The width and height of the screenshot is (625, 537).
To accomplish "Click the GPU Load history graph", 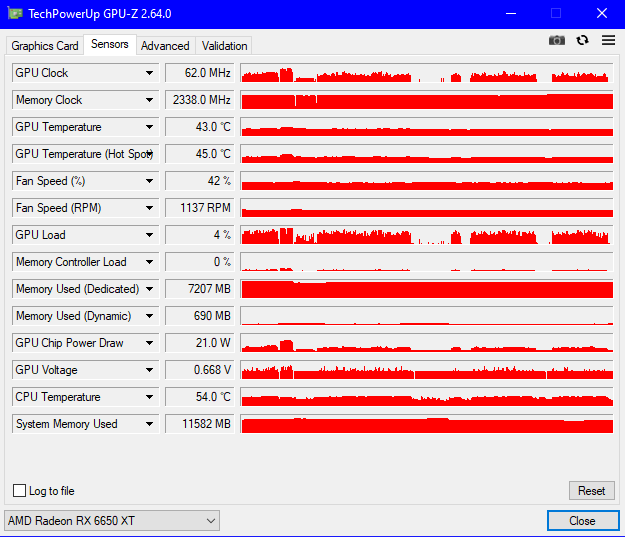I will tap(427, 235).
